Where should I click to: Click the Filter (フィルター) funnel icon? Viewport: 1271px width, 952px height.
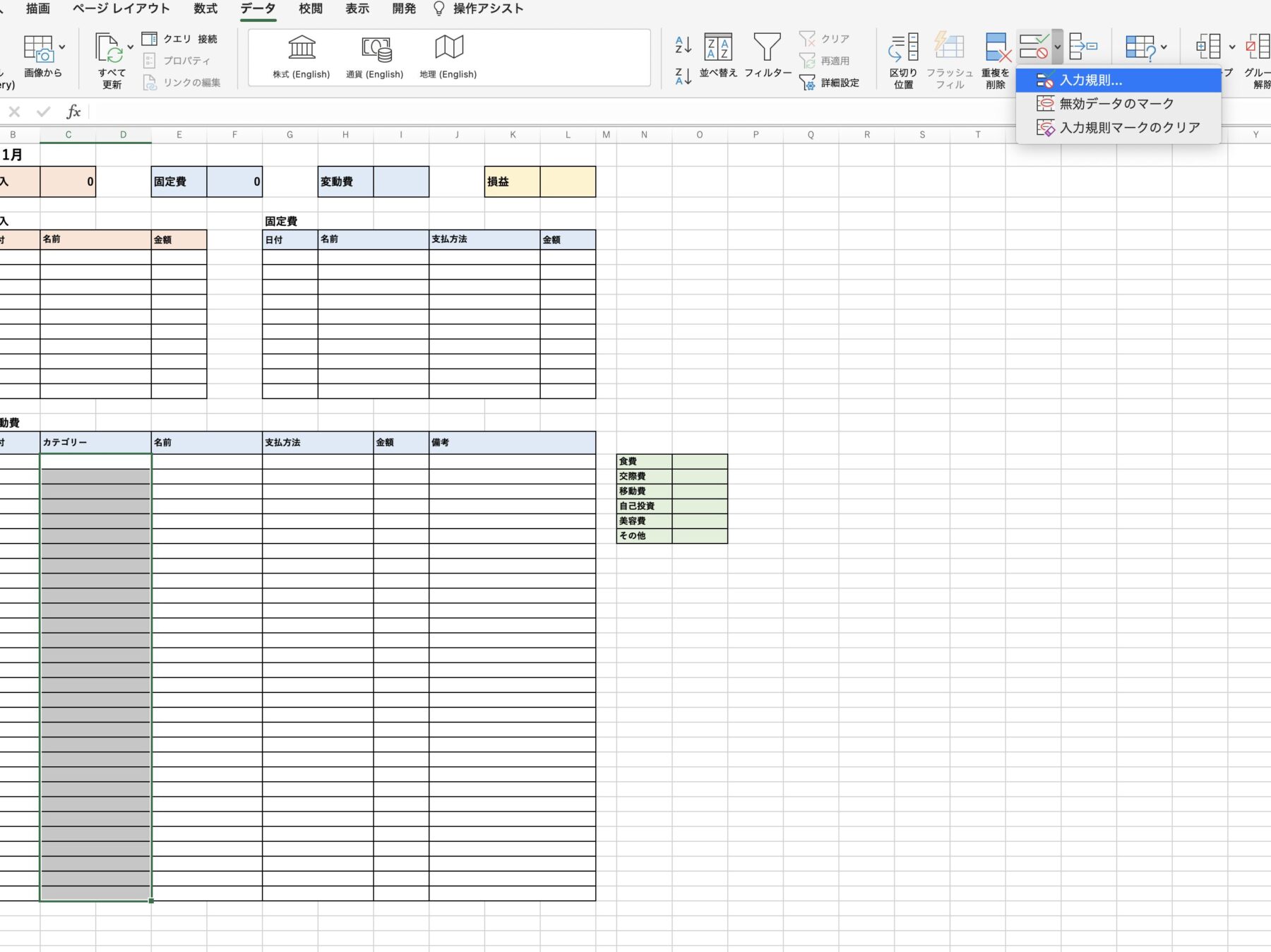point(767,48)
